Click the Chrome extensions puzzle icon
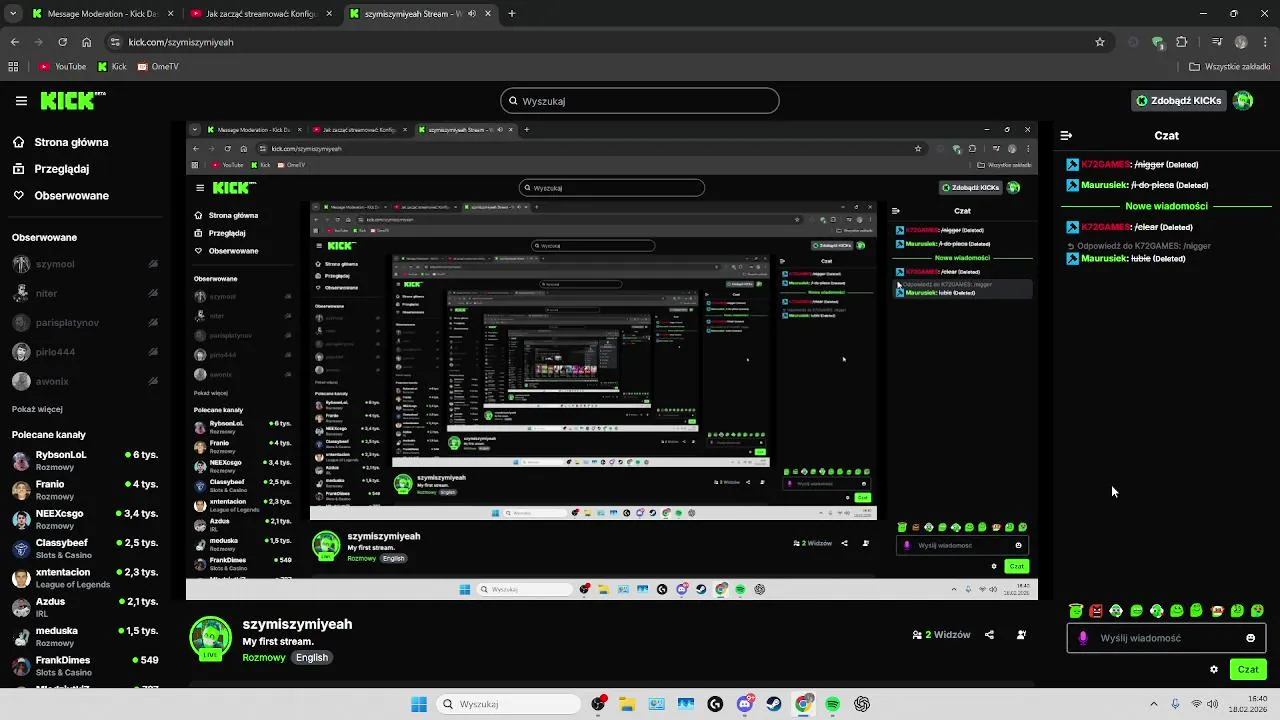This screenshot has width=1280, height=720. tap(1182, 42)
